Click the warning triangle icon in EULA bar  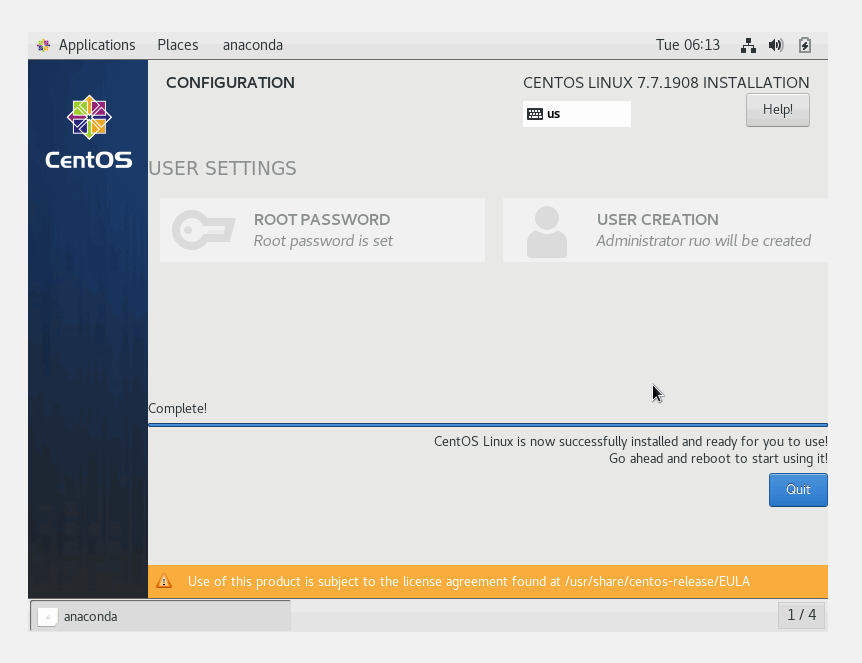pyautogui.click(x=164, y=581)
